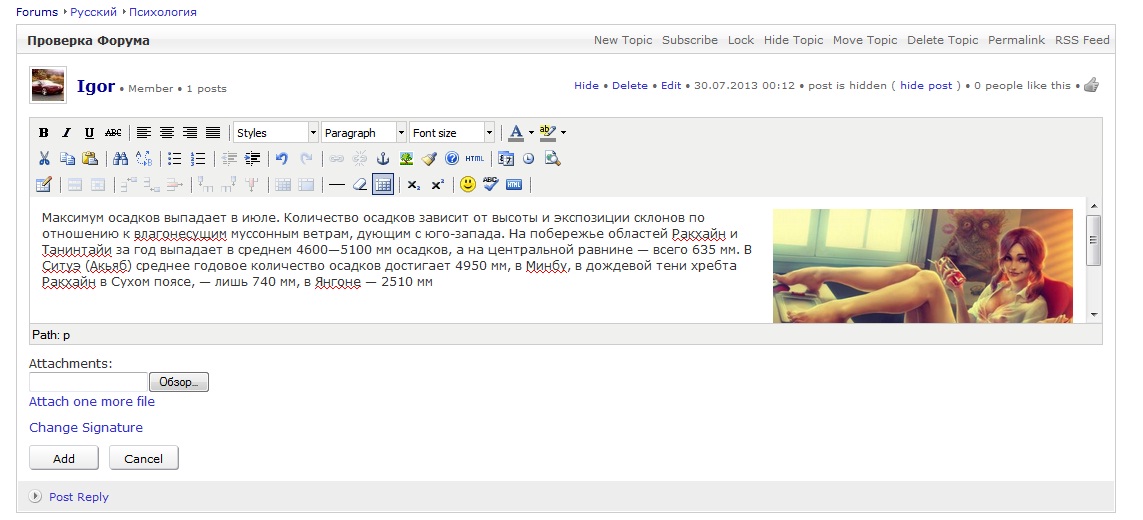Copy the selection with the copy icon
1143x520 pixels.
[x=67, y=158]
